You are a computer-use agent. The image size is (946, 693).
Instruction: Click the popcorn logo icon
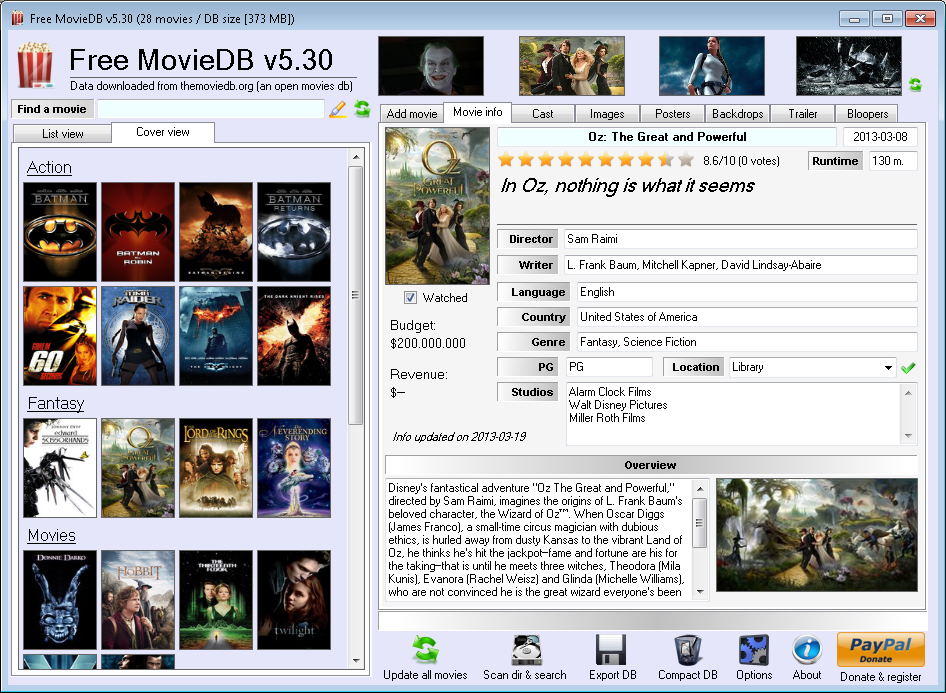[34, 65]
